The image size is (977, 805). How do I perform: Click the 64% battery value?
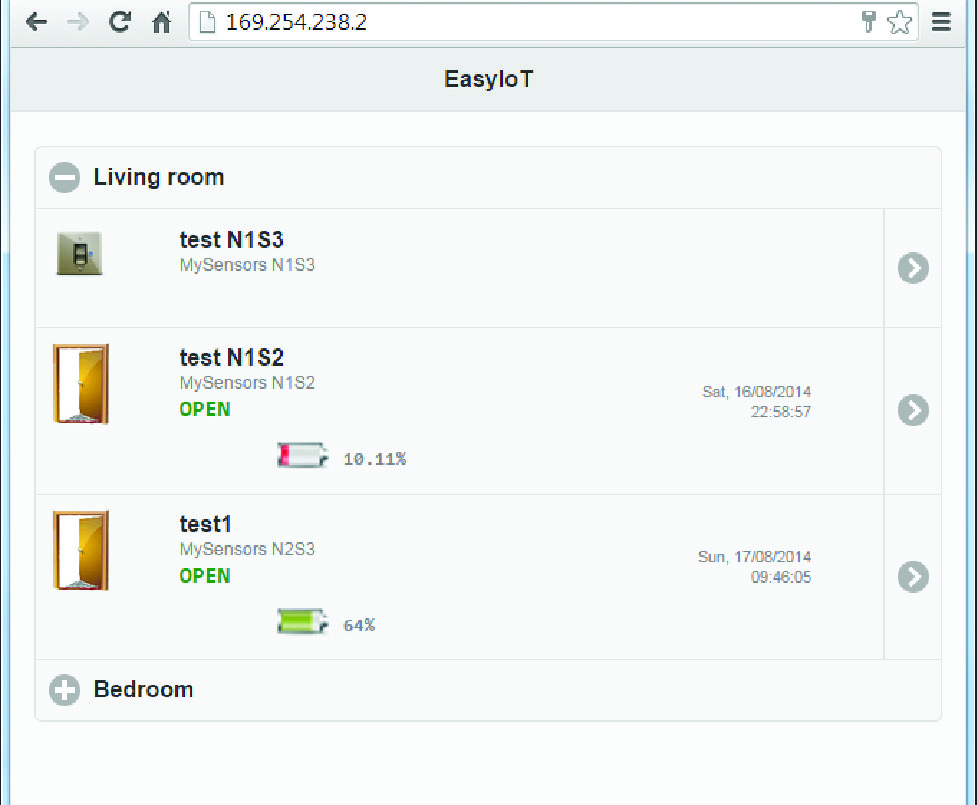click(x=359, y=626)
